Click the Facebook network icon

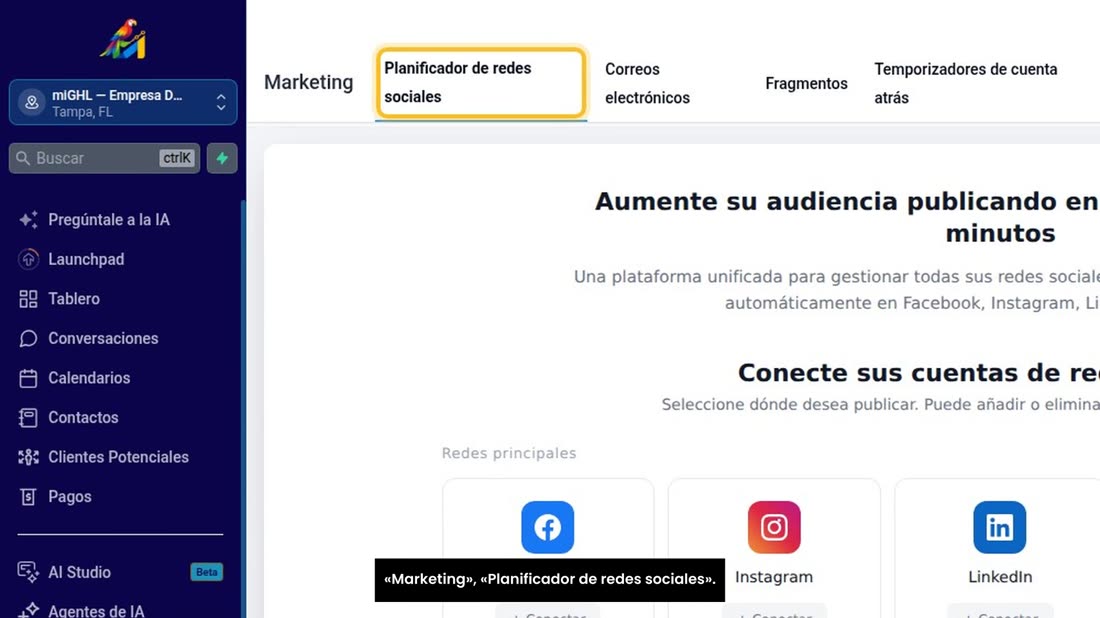tap(548, 527)
